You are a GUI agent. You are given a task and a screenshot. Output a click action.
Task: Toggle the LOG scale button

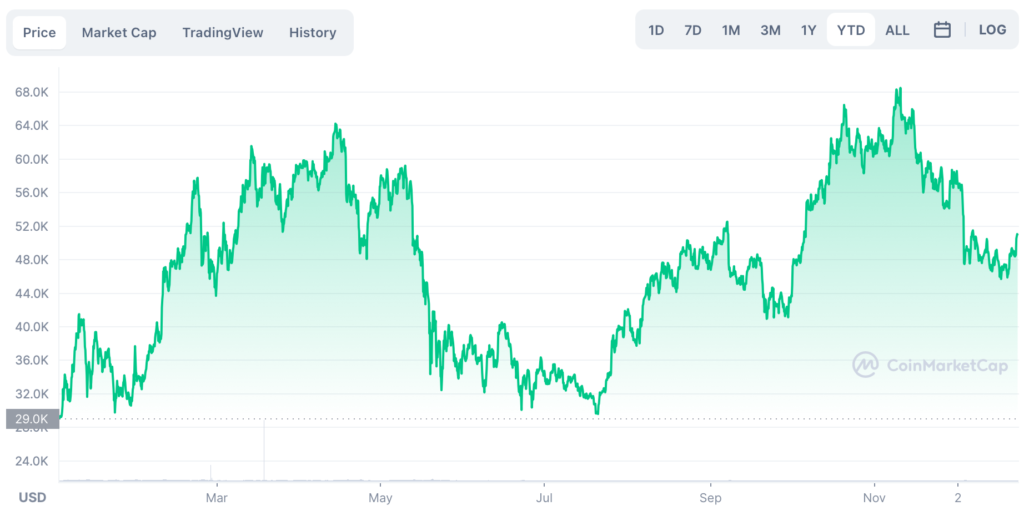[x=992, y=30]
